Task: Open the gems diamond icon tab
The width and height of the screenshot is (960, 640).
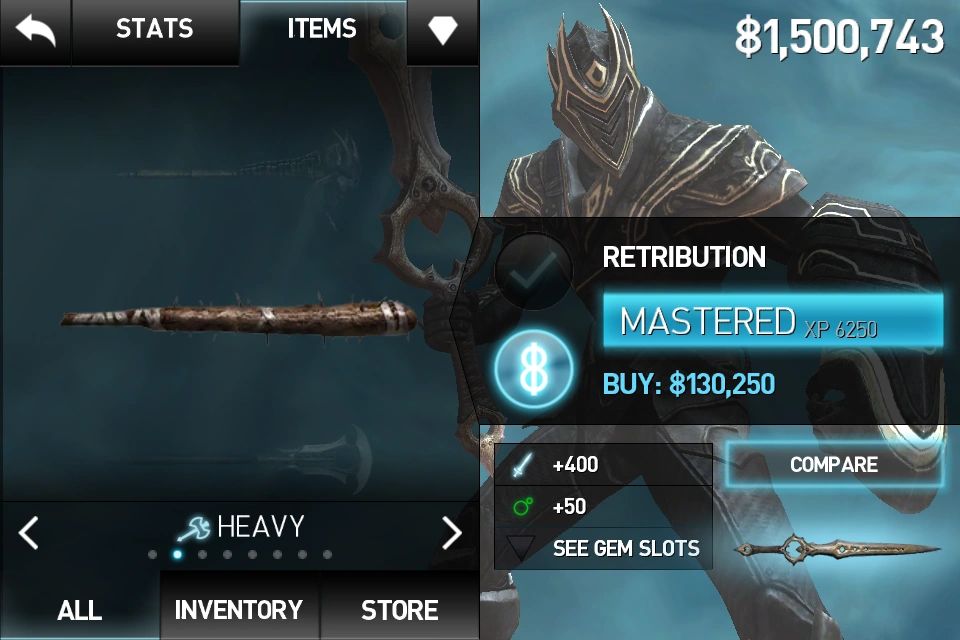Action: [442, 31]
